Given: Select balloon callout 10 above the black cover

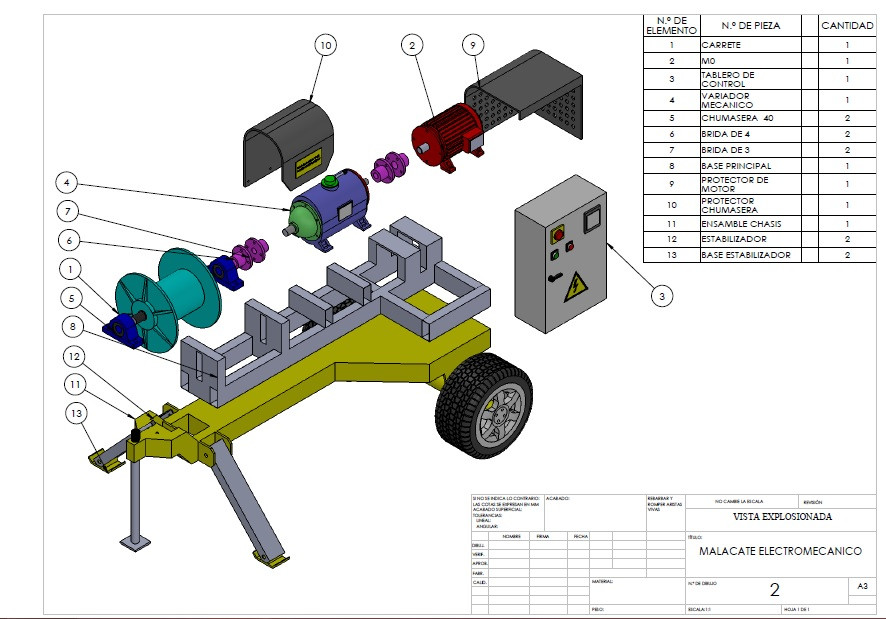Looking at the screenshot, I should pos(324,45).
